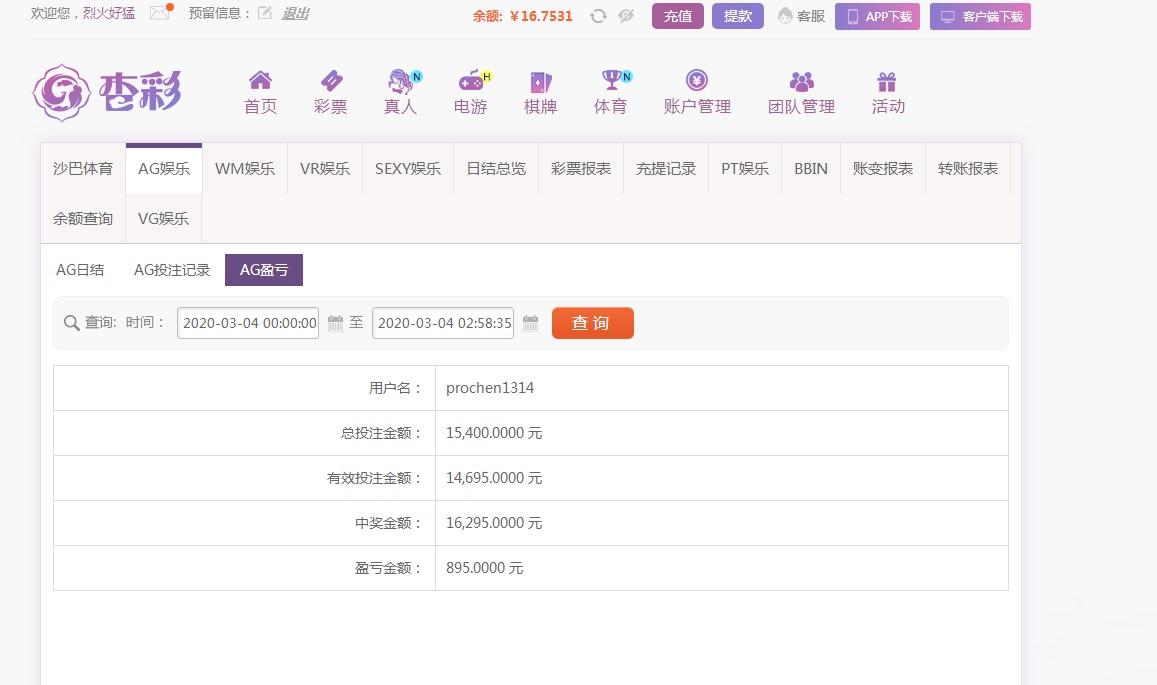Switch to the AG投注记录 tab

click(x=171, y=269)
